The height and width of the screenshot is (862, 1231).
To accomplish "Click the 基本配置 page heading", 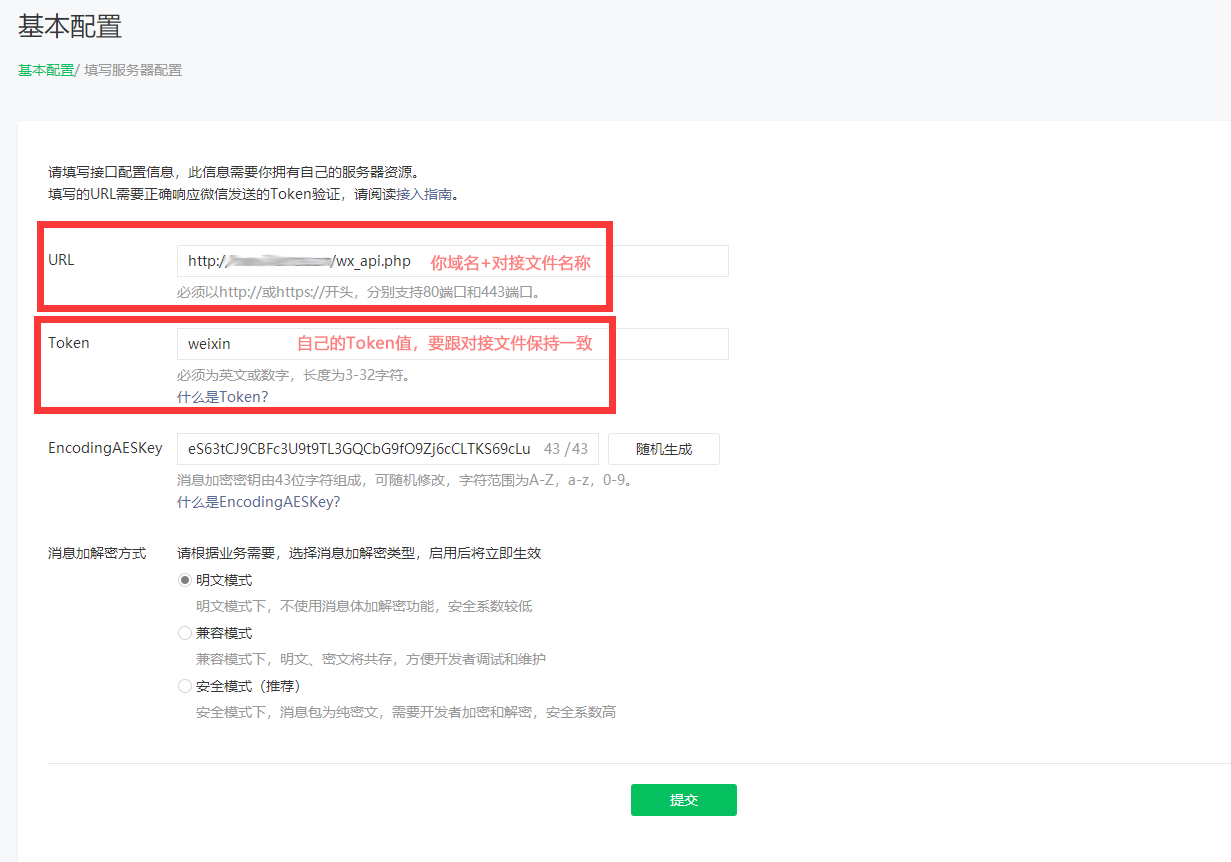I will [67, 28].
